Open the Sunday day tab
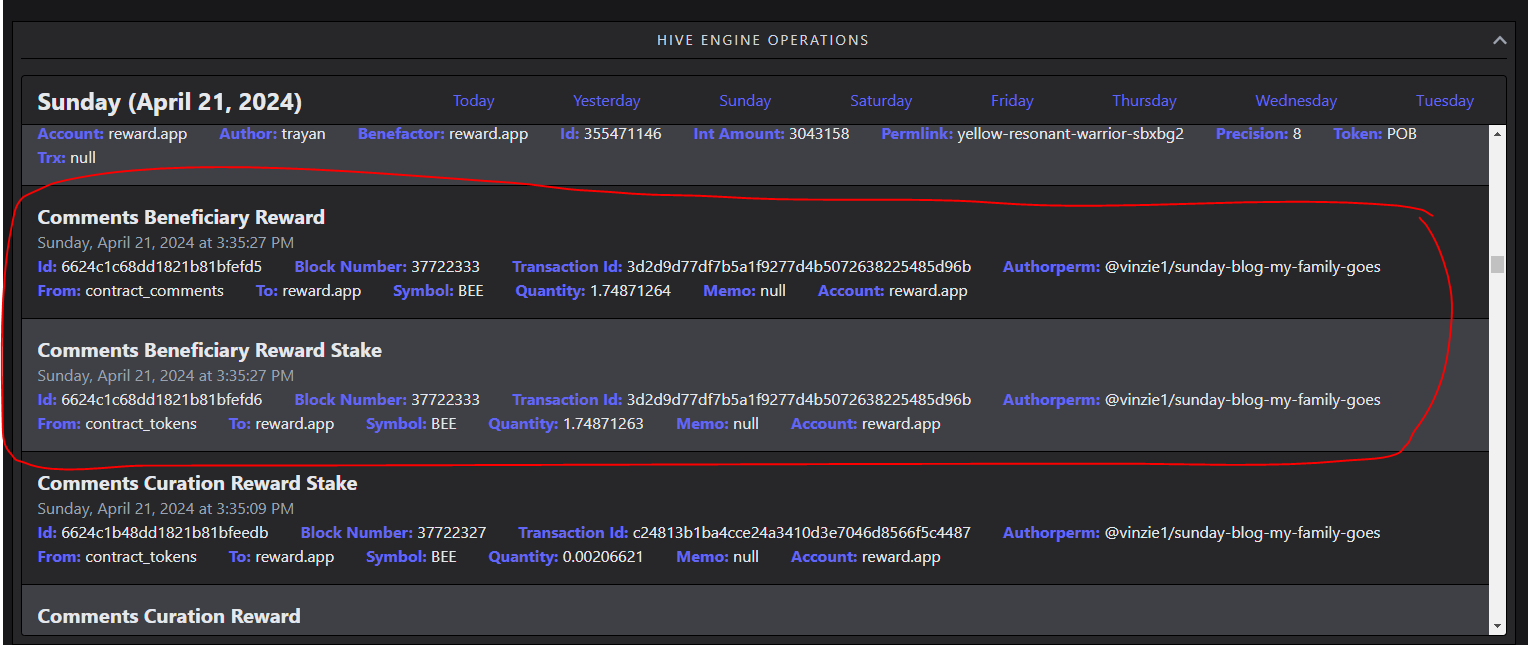Image resolution: width=1528 pixels, height=645 pixels. pyautogui.click(x=744, y=101)
